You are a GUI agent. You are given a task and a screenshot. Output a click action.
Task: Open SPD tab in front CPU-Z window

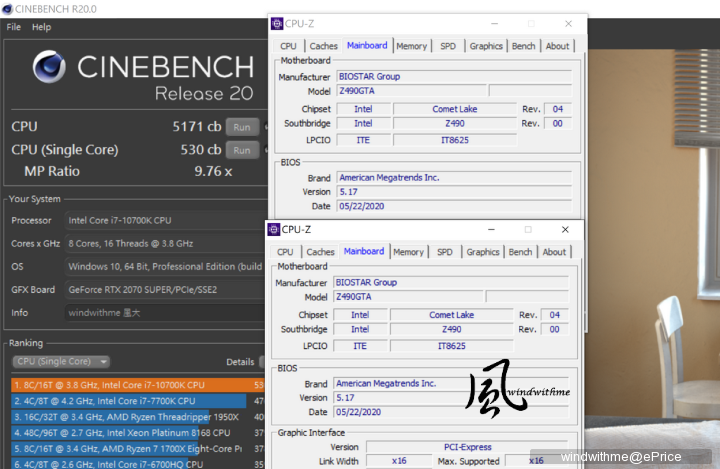click(444, 252)
